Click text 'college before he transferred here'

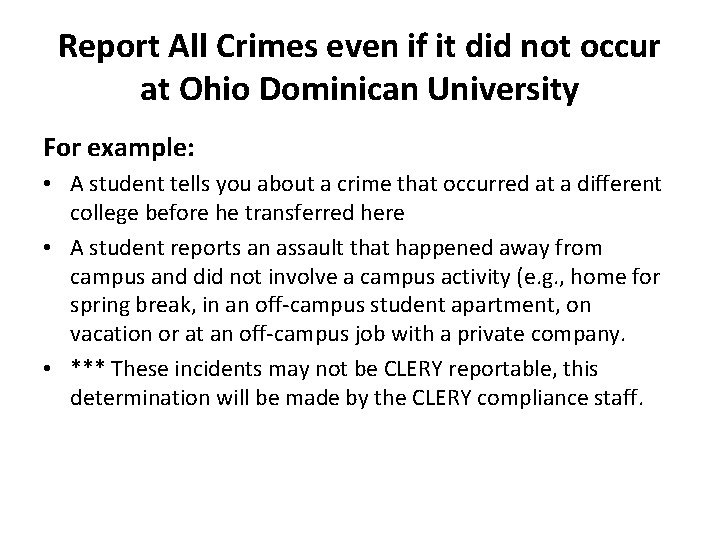click(237, 213)
